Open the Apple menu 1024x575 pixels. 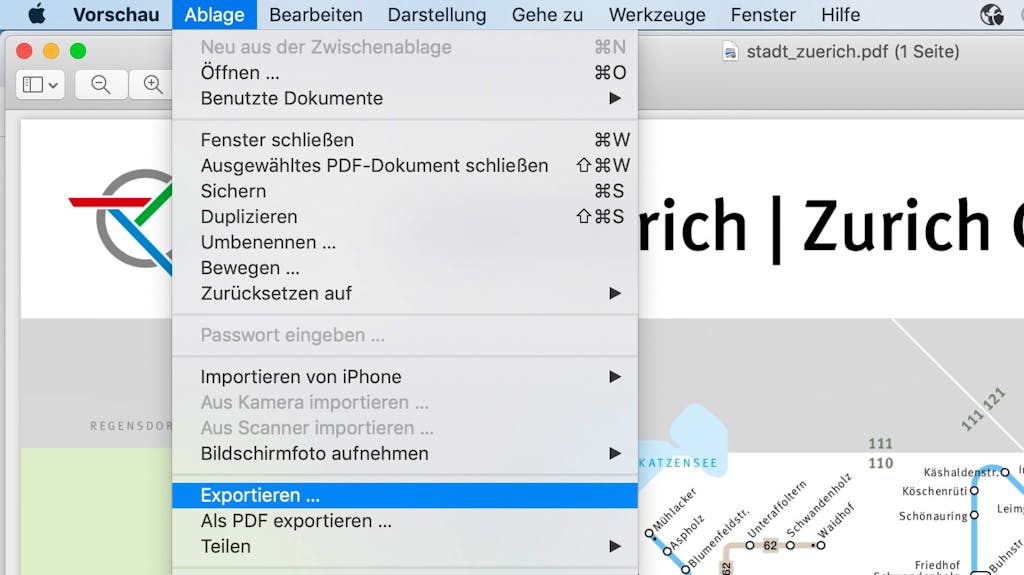(x=37, y=14)
